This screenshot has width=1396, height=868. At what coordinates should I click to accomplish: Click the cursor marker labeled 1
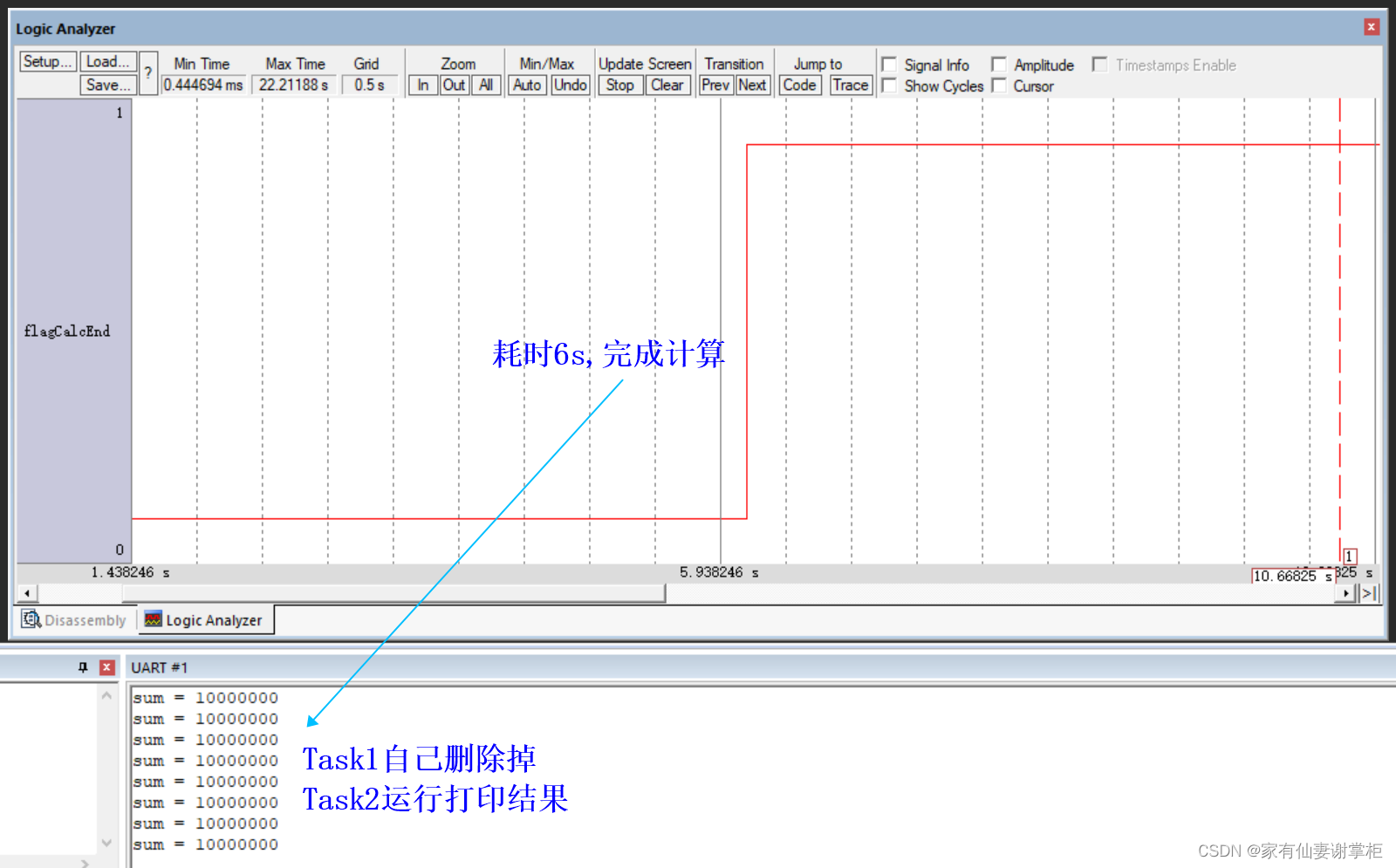(x=1350, y=556)
